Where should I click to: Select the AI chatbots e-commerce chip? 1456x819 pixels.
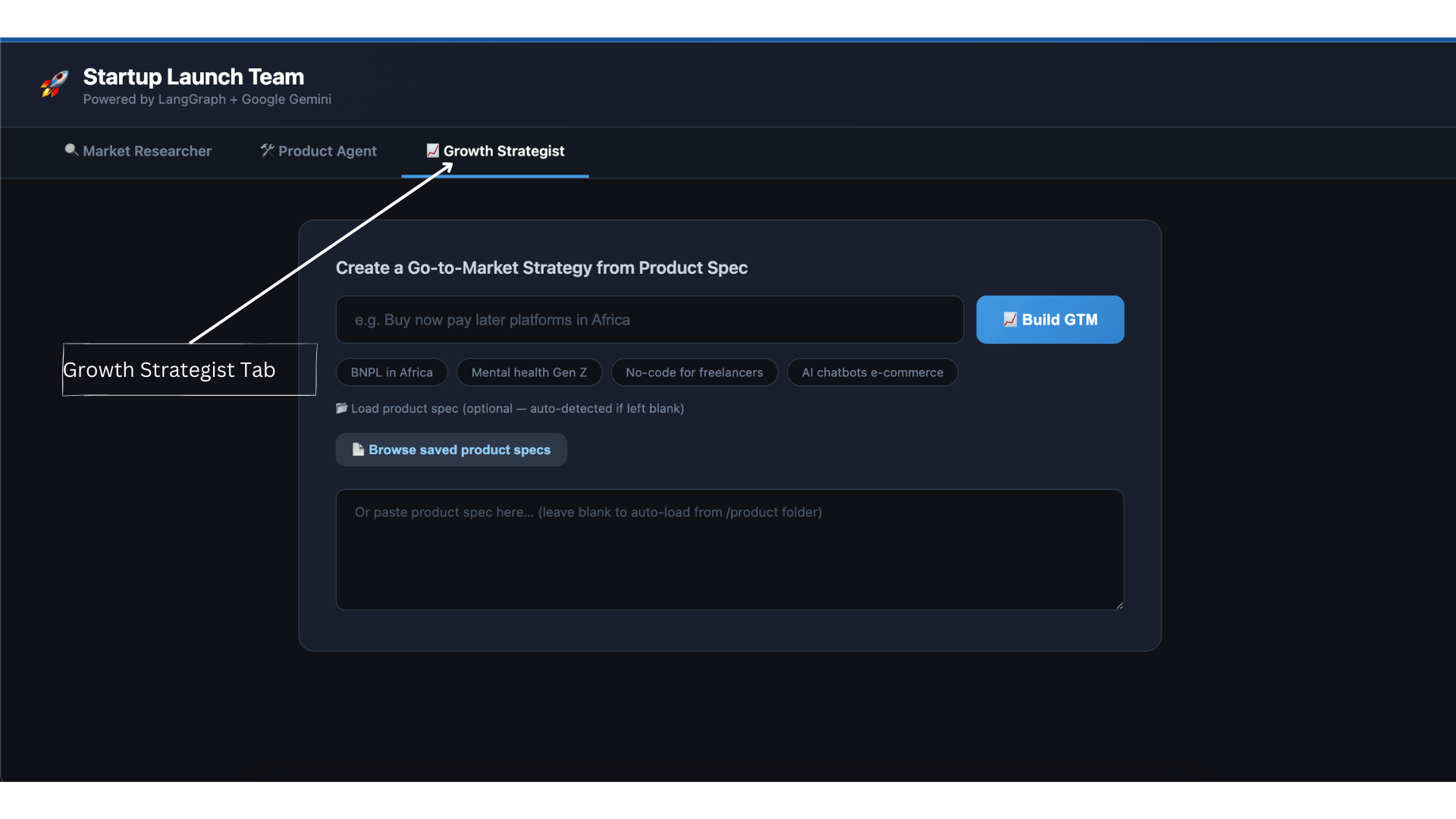coord(872,372)
